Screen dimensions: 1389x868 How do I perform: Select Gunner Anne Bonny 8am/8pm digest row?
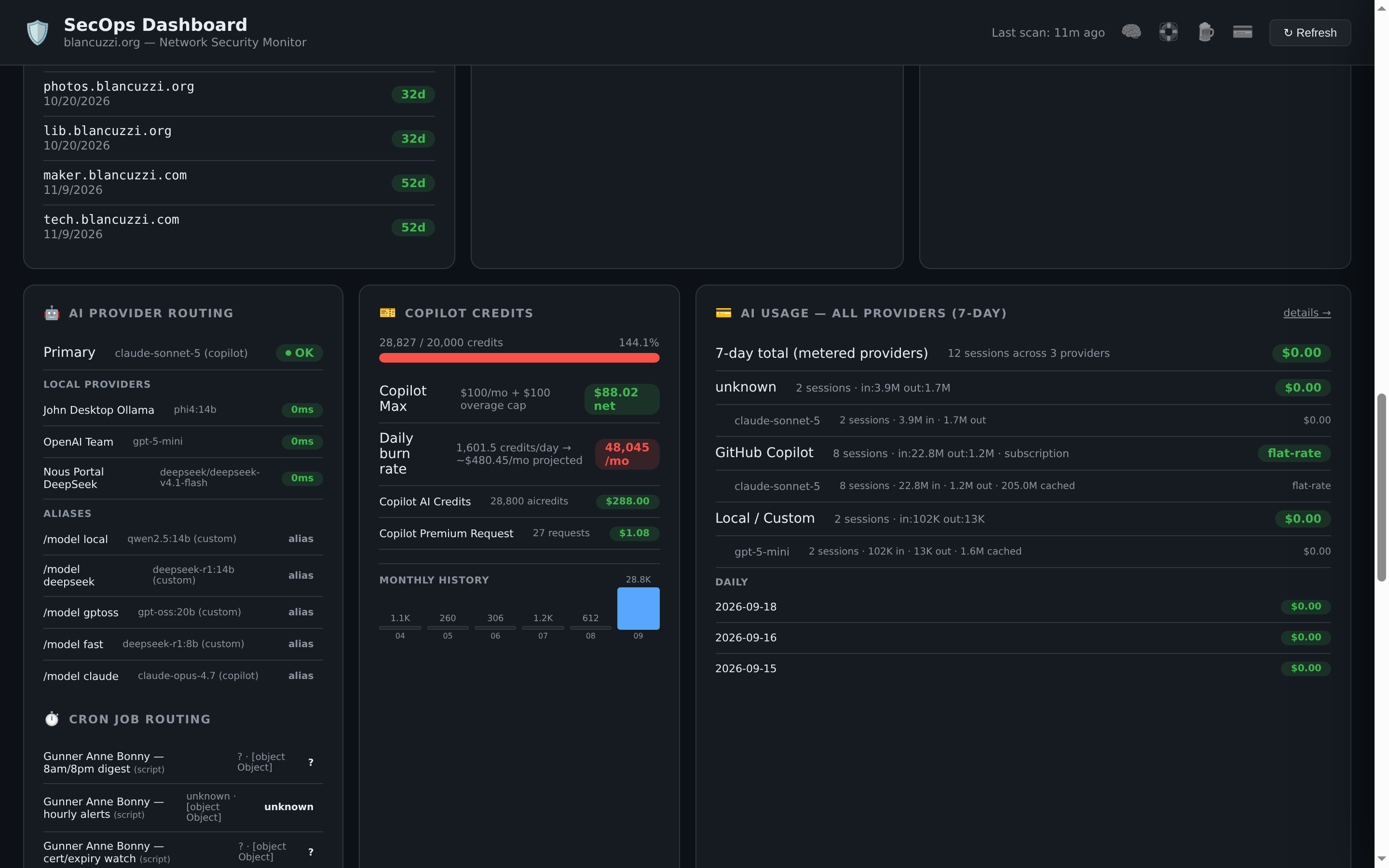183,762
